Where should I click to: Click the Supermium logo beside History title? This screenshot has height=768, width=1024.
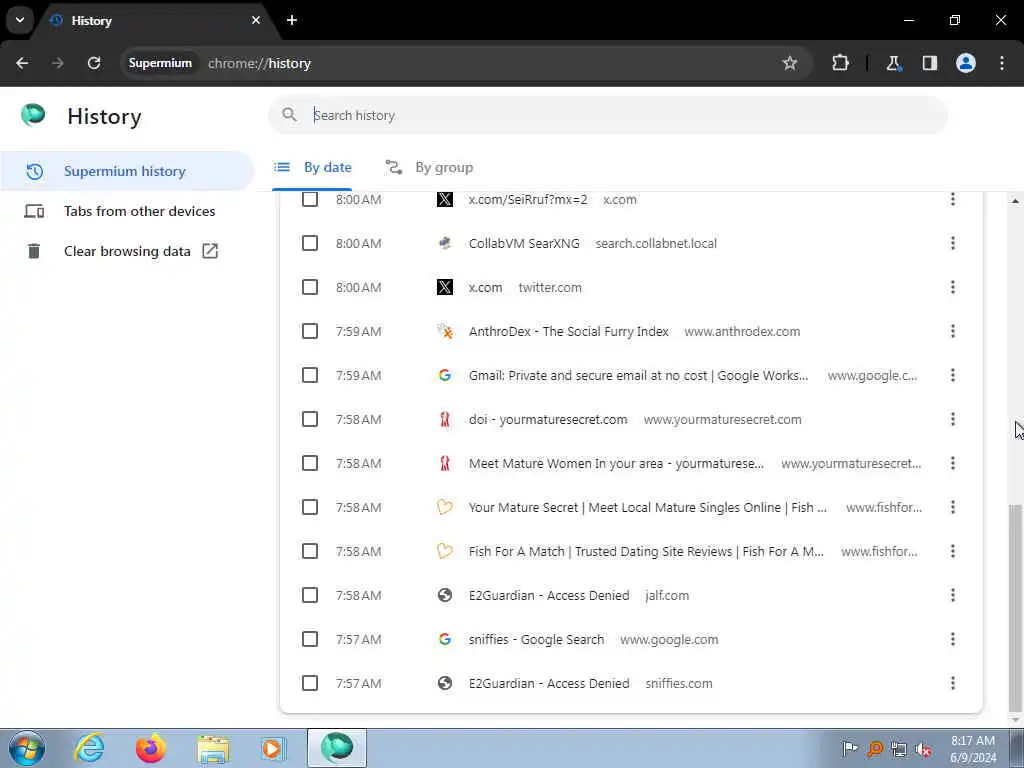click(x=33, y=115)
